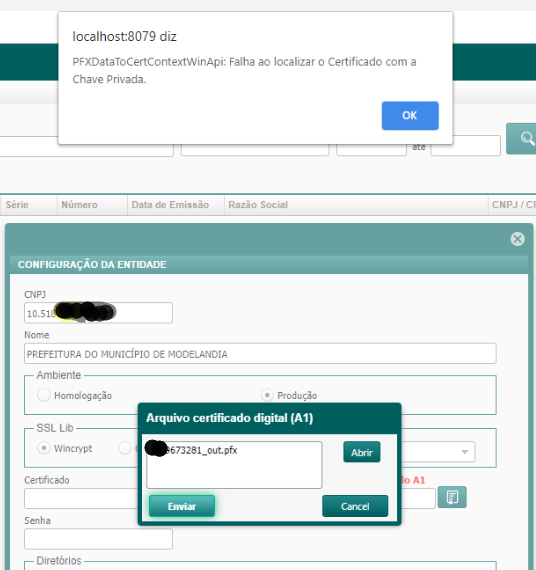
Task: Click the Nome input with PREFEITURA text
Action: pos(260,354)
